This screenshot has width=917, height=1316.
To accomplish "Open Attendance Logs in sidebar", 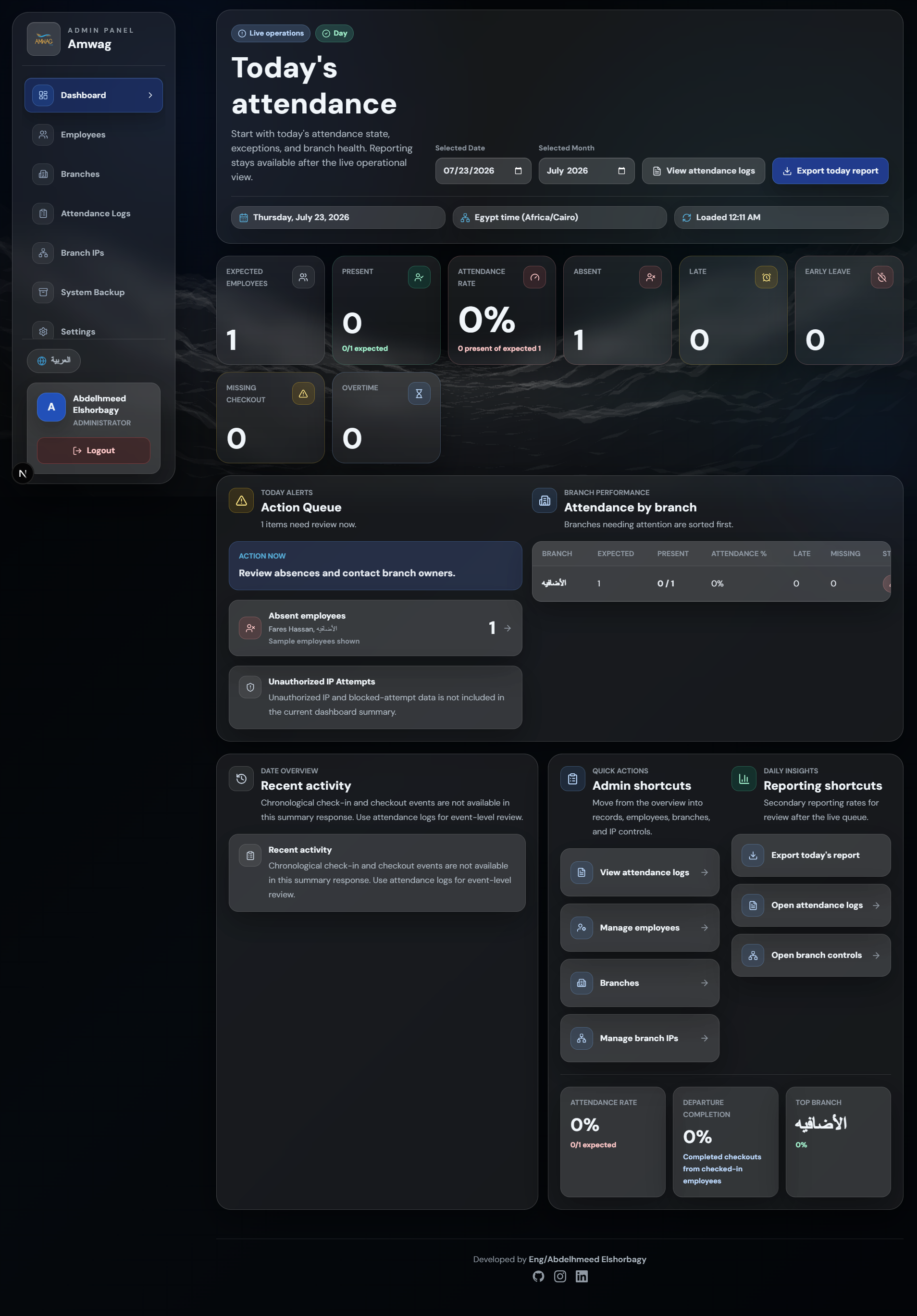I will tap(93, 214).
